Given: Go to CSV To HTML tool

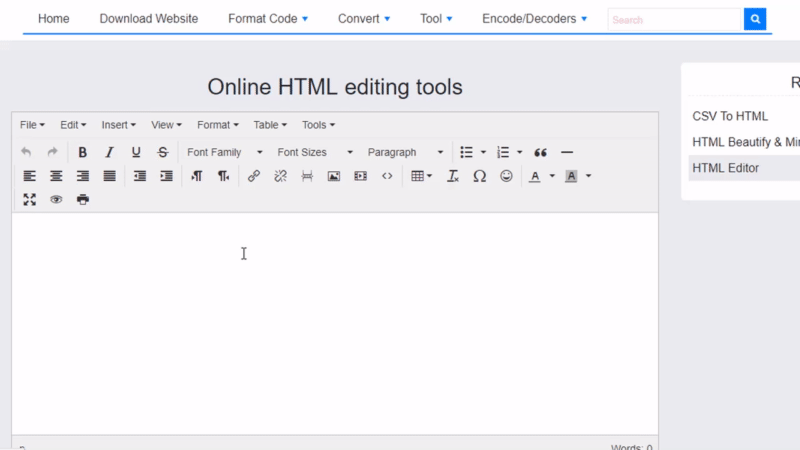Looking at the screenshot, I should point(730,116).
